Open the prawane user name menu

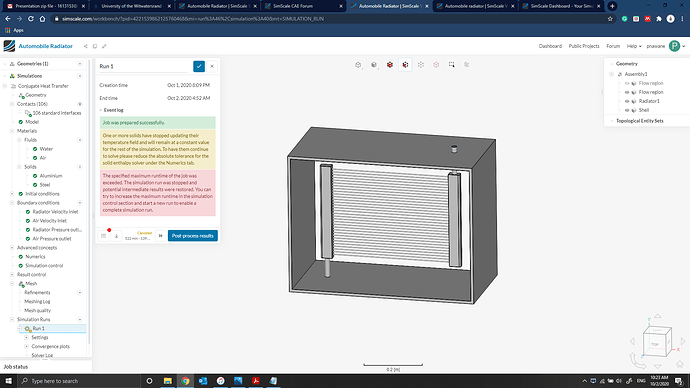point(656,46)
